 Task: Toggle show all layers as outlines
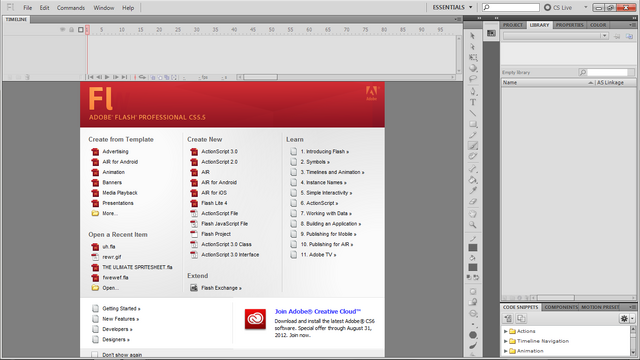tap(80, 30)
